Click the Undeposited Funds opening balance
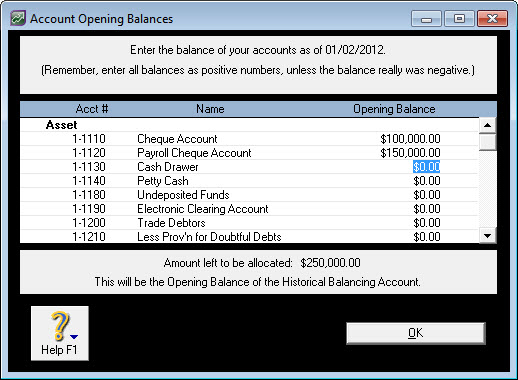 pos(427,195)
